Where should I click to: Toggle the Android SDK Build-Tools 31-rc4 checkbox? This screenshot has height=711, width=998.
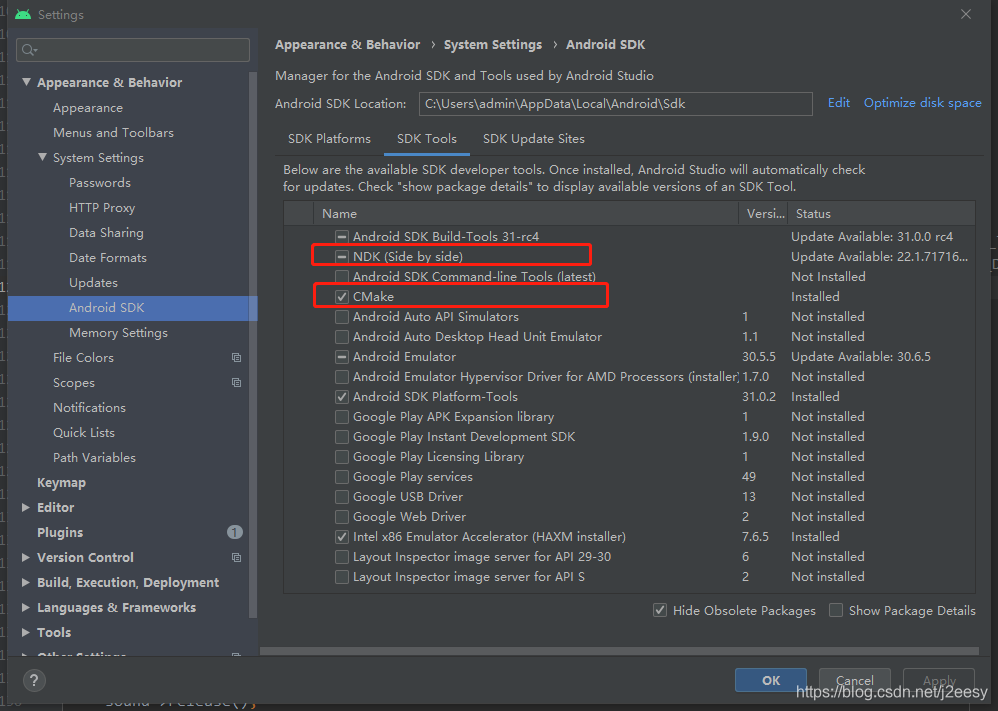pos(342,237)
